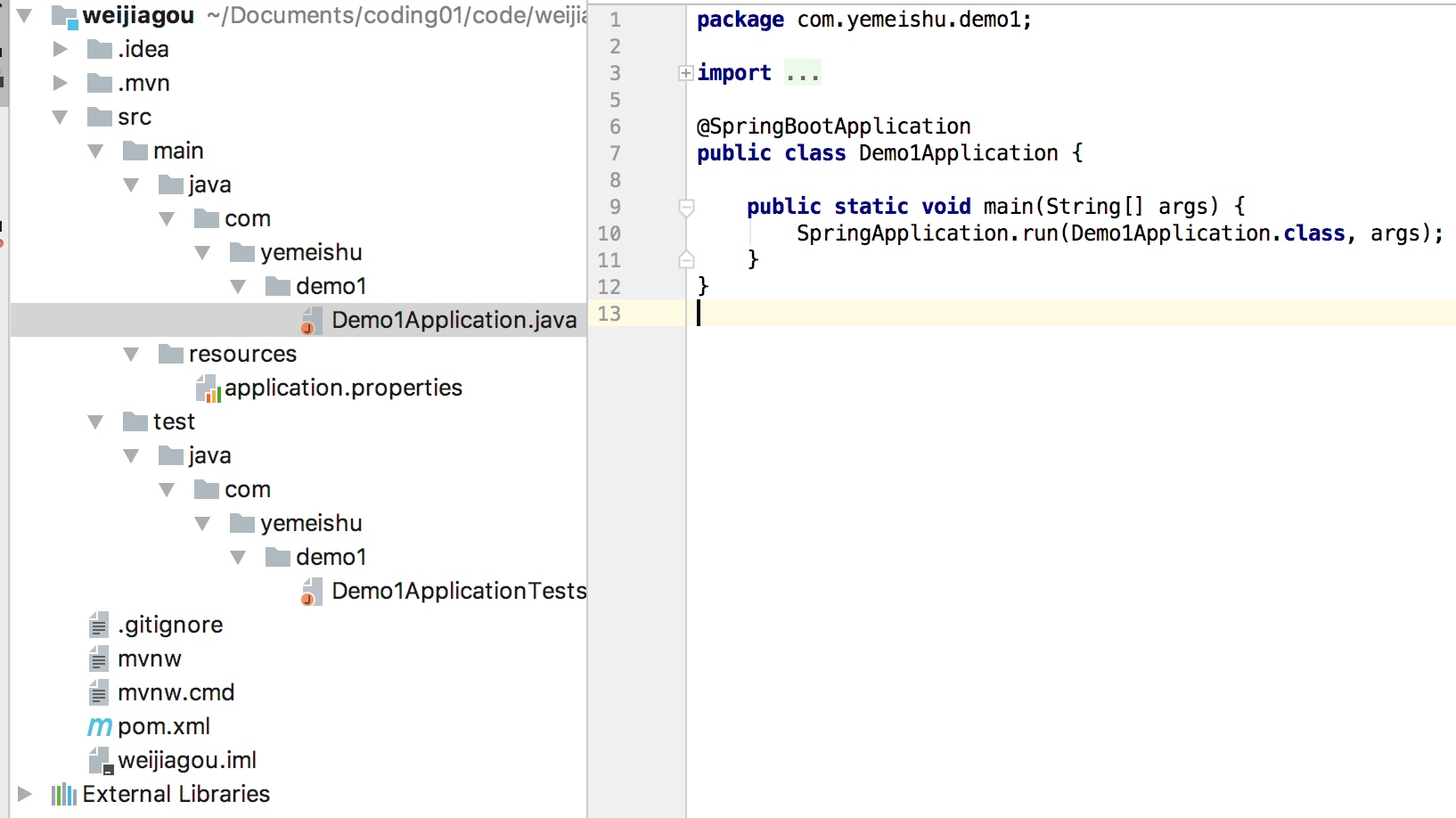Screen dimensions: 1456x818
Task: Select Demo1ApplicationTests file
Action: (459, 591)
